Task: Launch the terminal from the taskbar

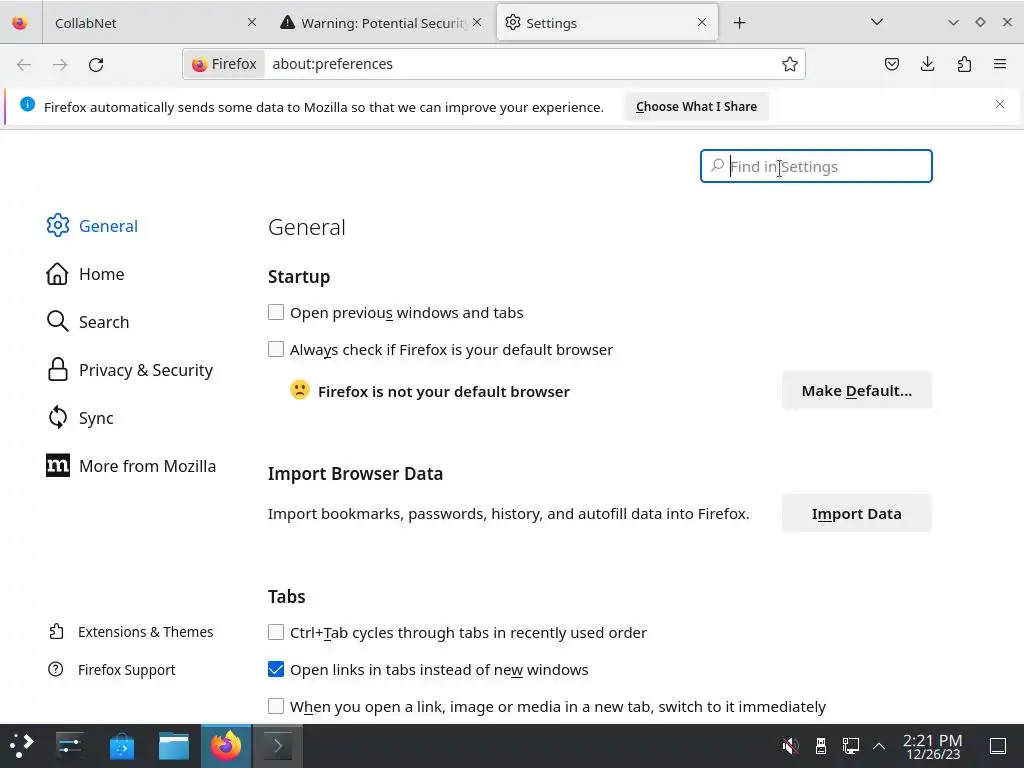Action: coord(277,745)
